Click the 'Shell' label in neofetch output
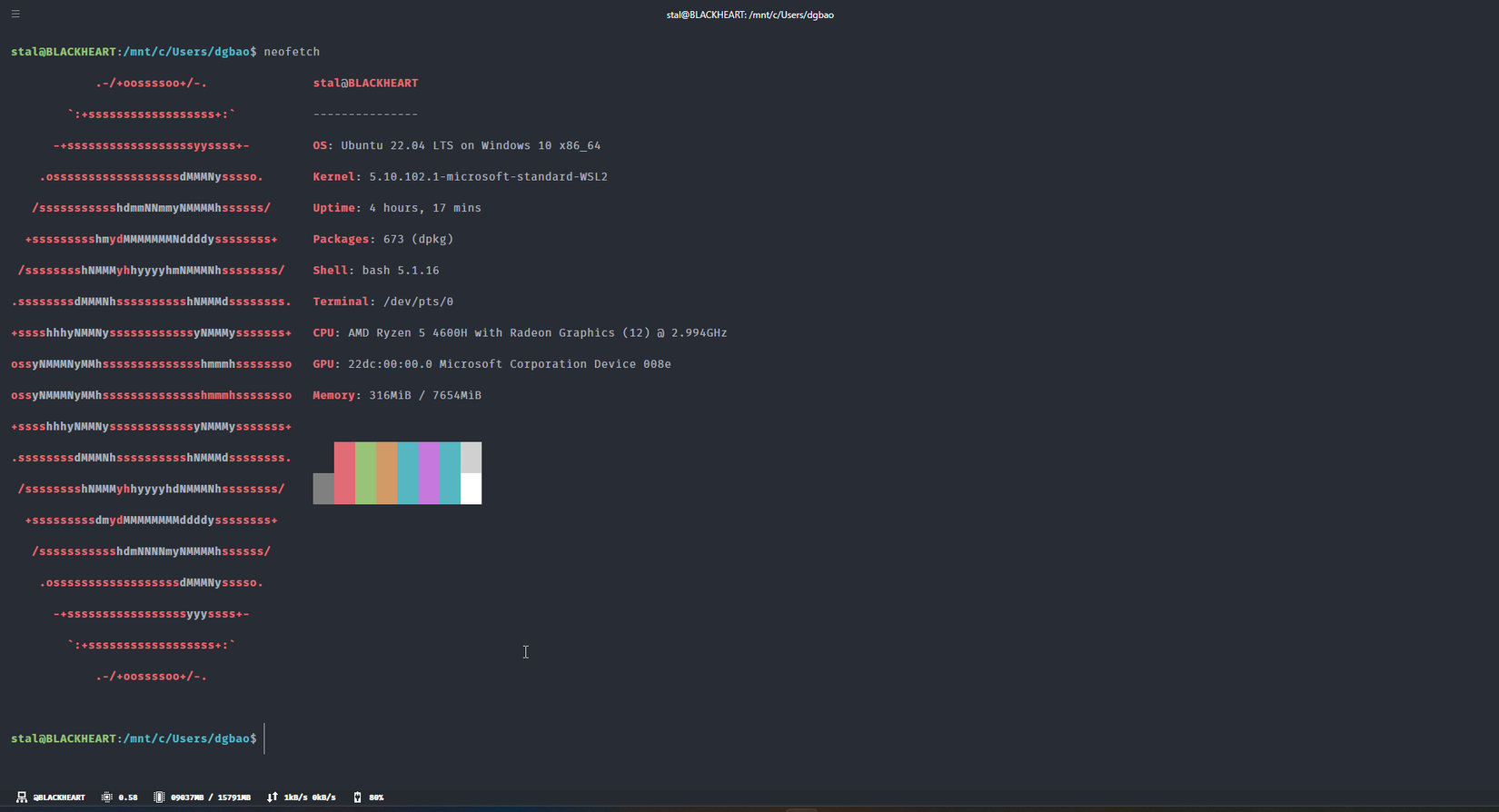The height and width of the screenshot is (812, 1499). (x=331, y=271)
